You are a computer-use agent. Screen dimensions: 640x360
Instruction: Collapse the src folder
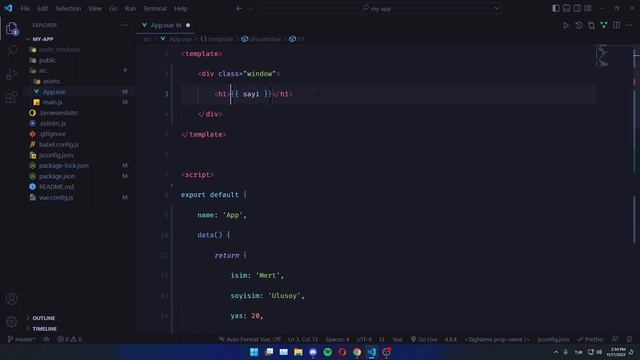[x=43, y=71]
